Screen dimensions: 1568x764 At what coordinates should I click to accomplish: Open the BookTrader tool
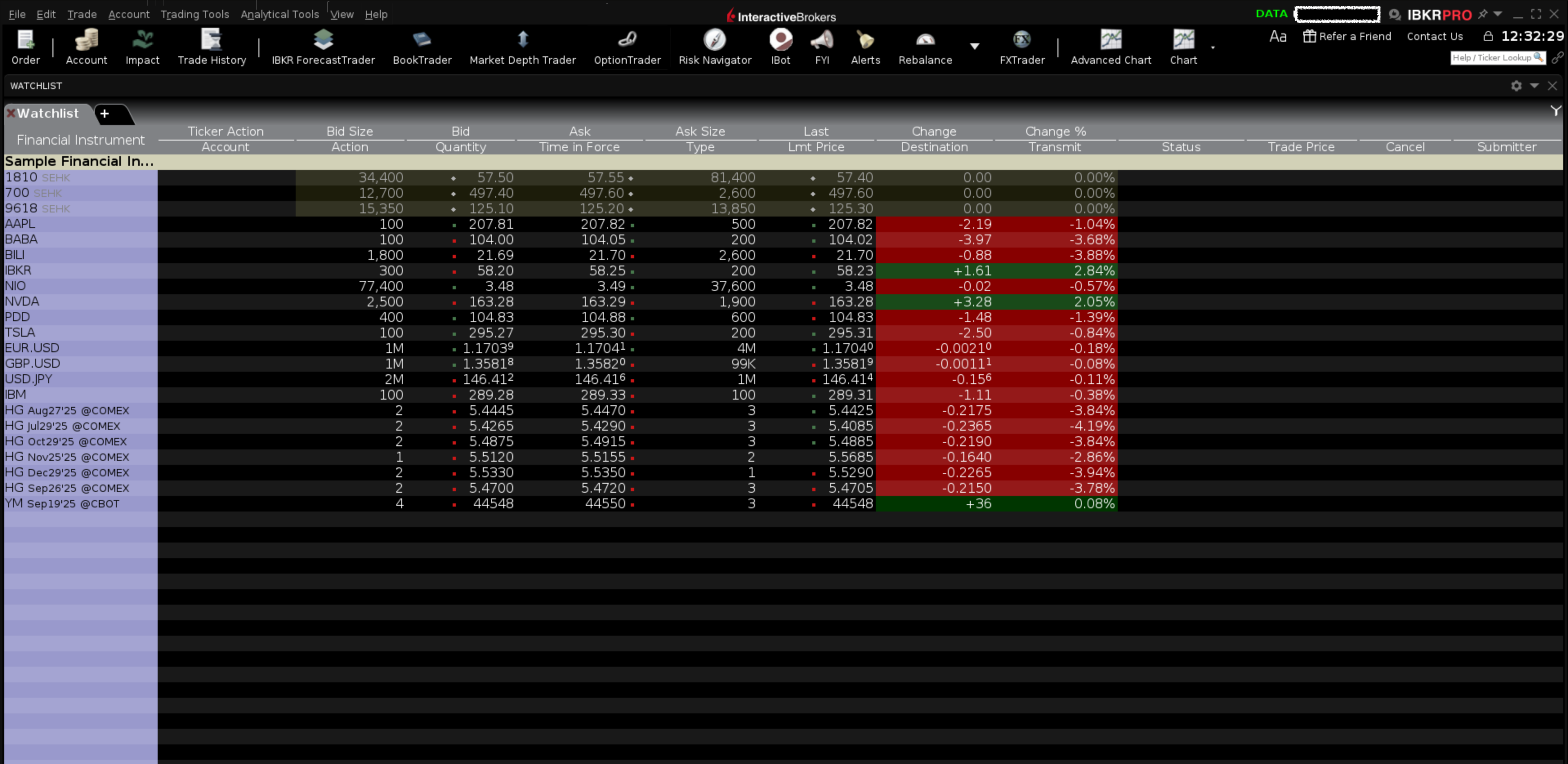tap(422, 47)
